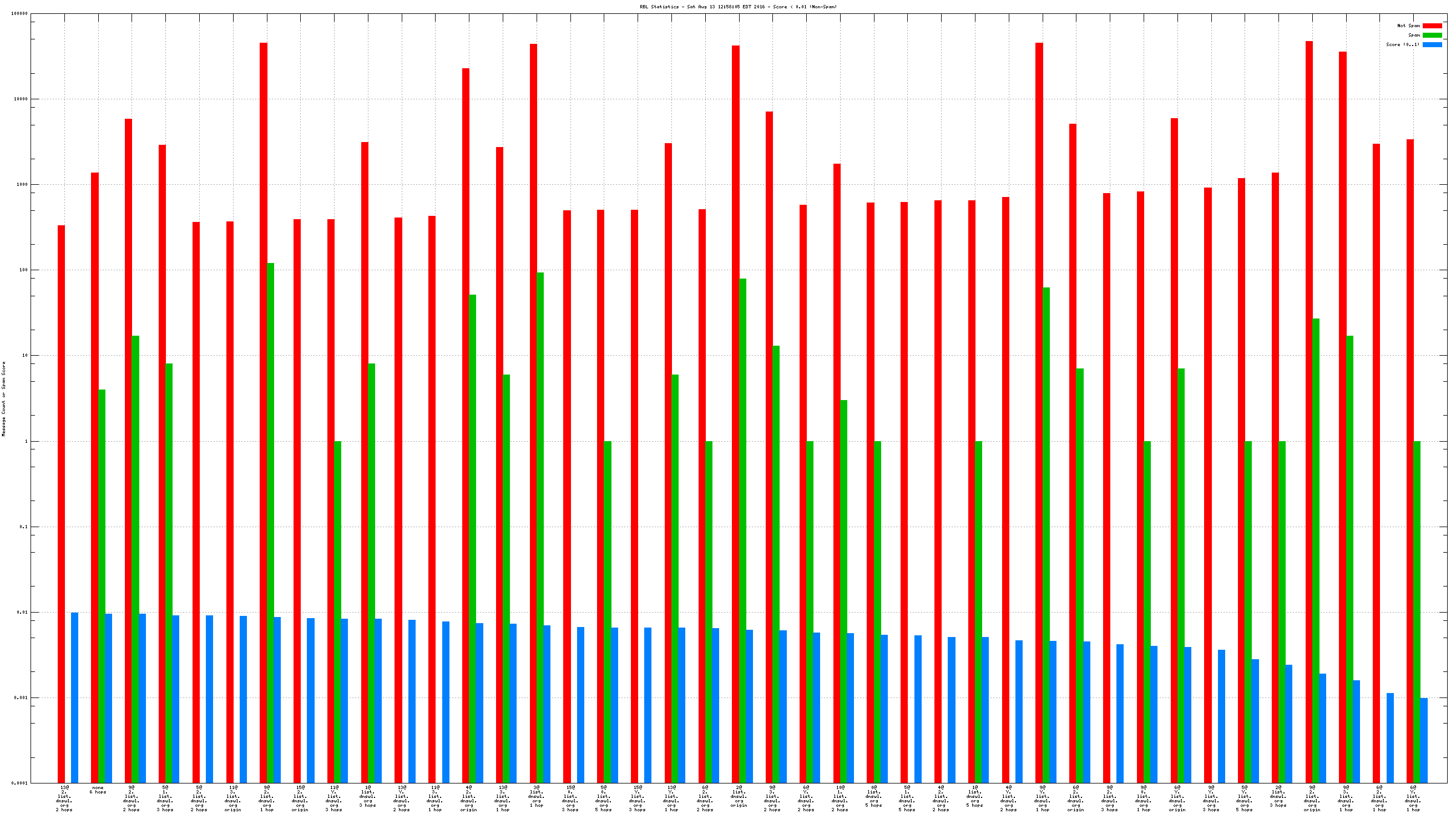Image resolution: width=1456 pixels, height=819 pixels.
Task: Click the leftmost blue score bar
Action: click(74, 697)
